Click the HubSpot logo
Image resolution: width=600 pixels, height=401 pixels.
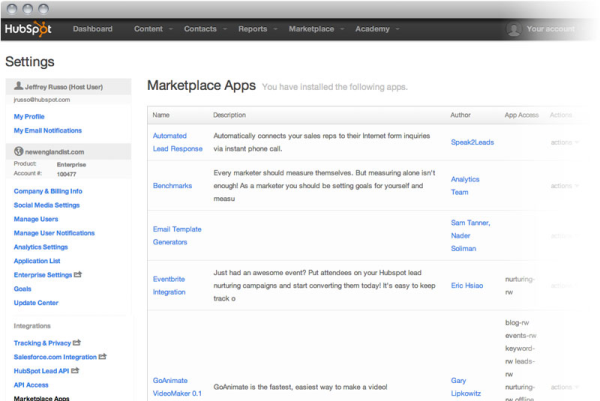(x=29, y=30)
